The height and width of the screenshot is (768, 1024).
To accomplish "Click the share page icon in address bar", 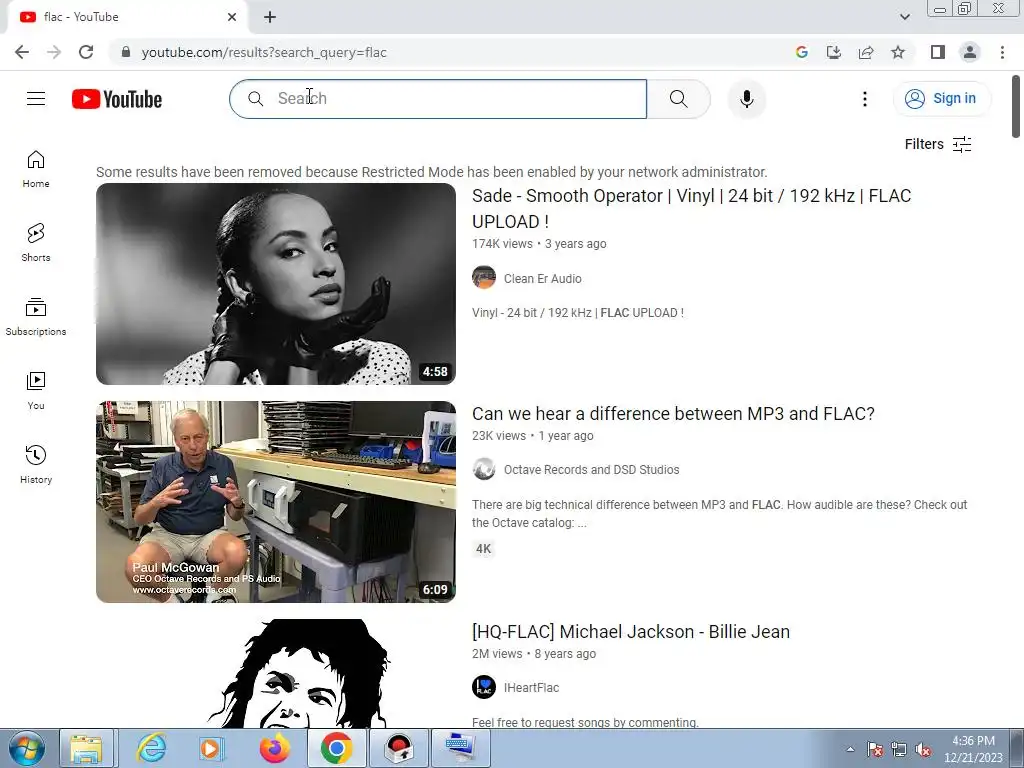I will (866, 52).
